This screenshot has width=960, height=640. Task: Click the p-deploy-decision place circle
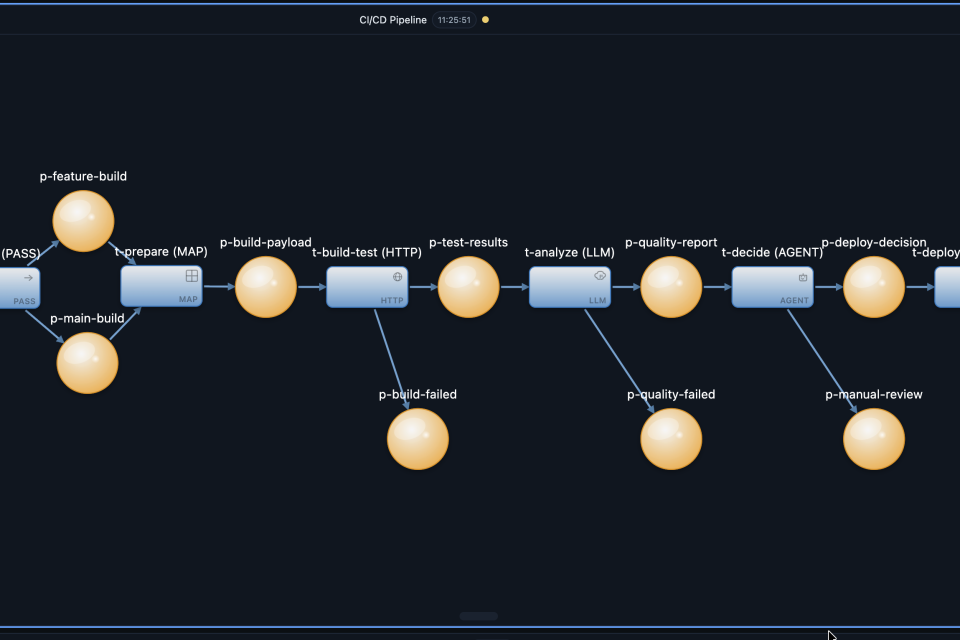[x=874, y=287]
